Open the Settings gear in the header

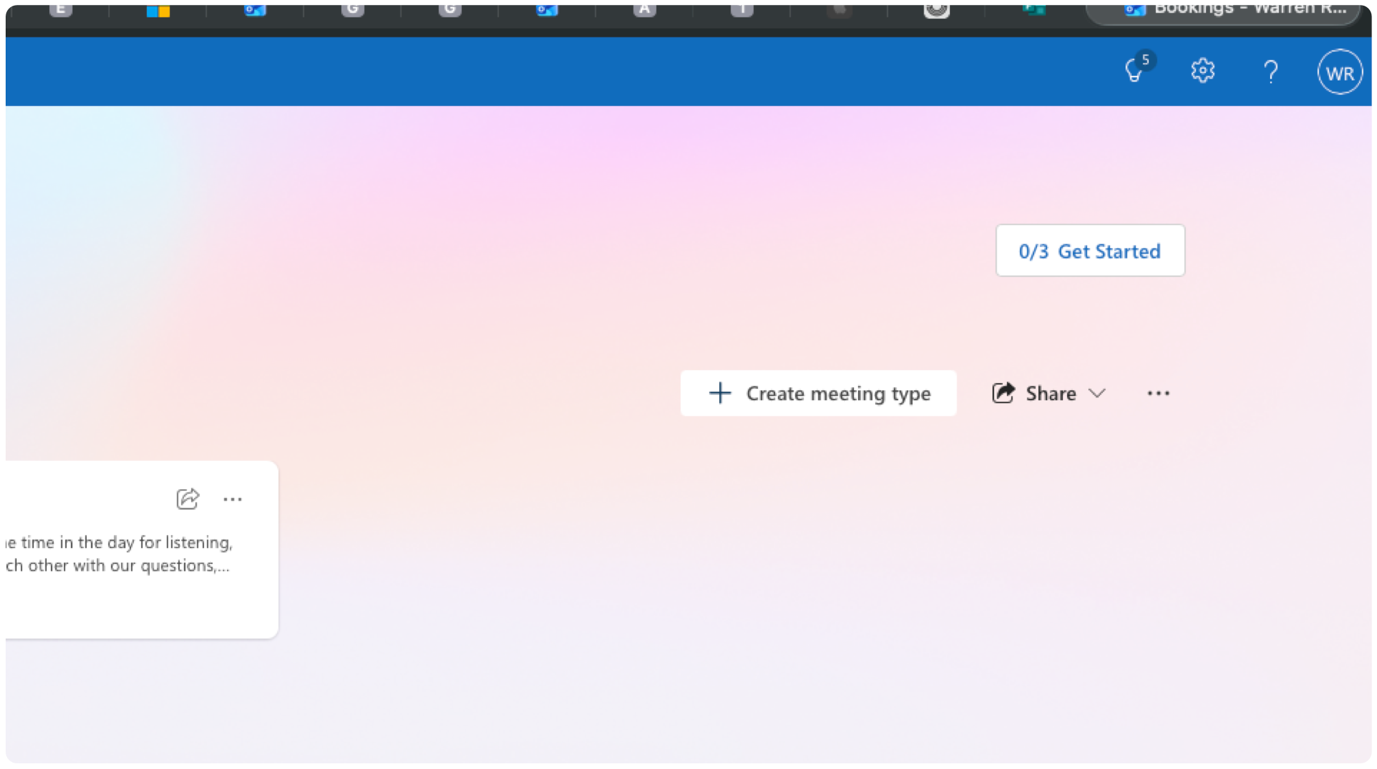tap(1203, 71)
